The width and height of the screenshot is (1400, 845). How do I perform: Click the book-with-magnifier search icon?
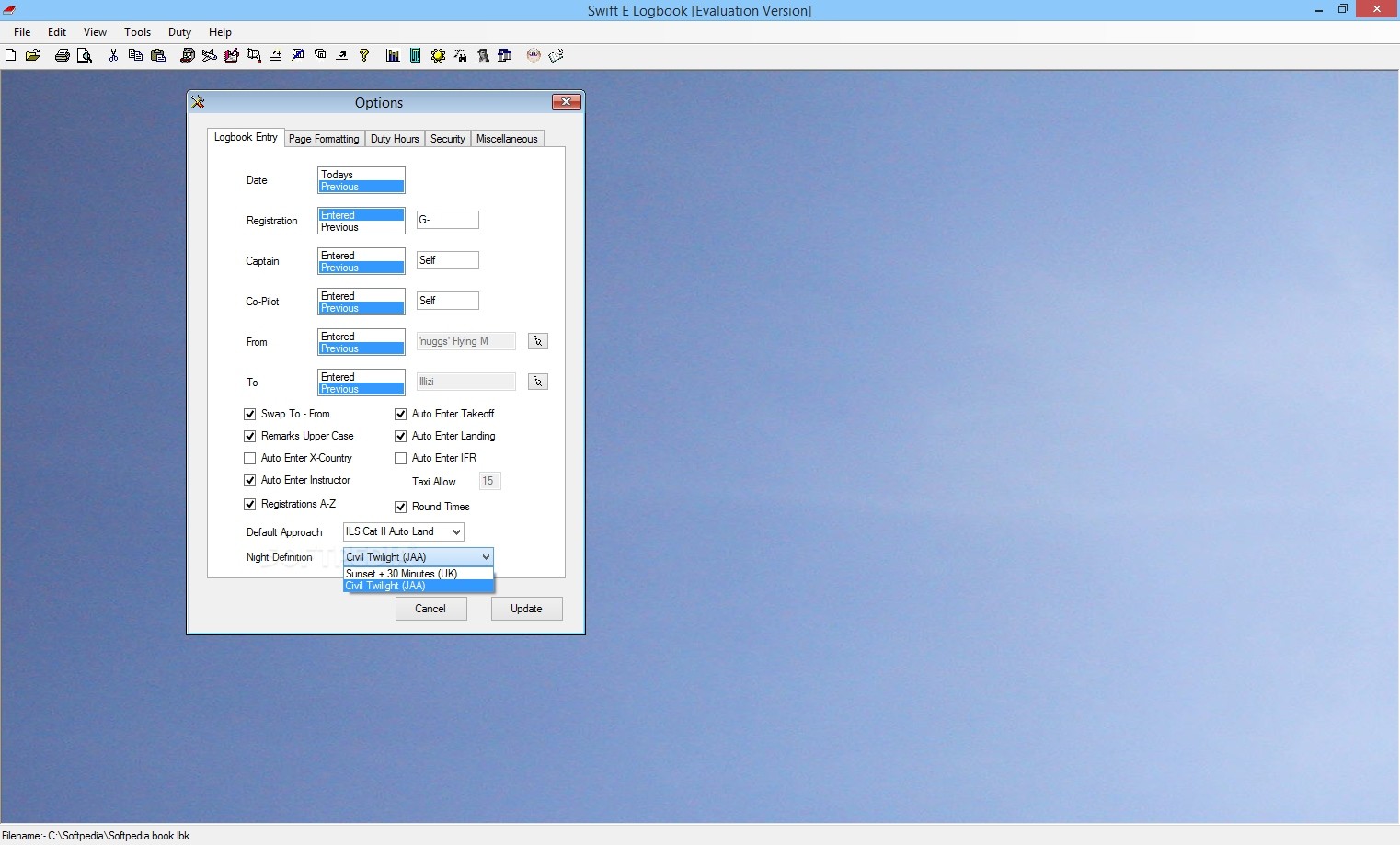(253, 55)
